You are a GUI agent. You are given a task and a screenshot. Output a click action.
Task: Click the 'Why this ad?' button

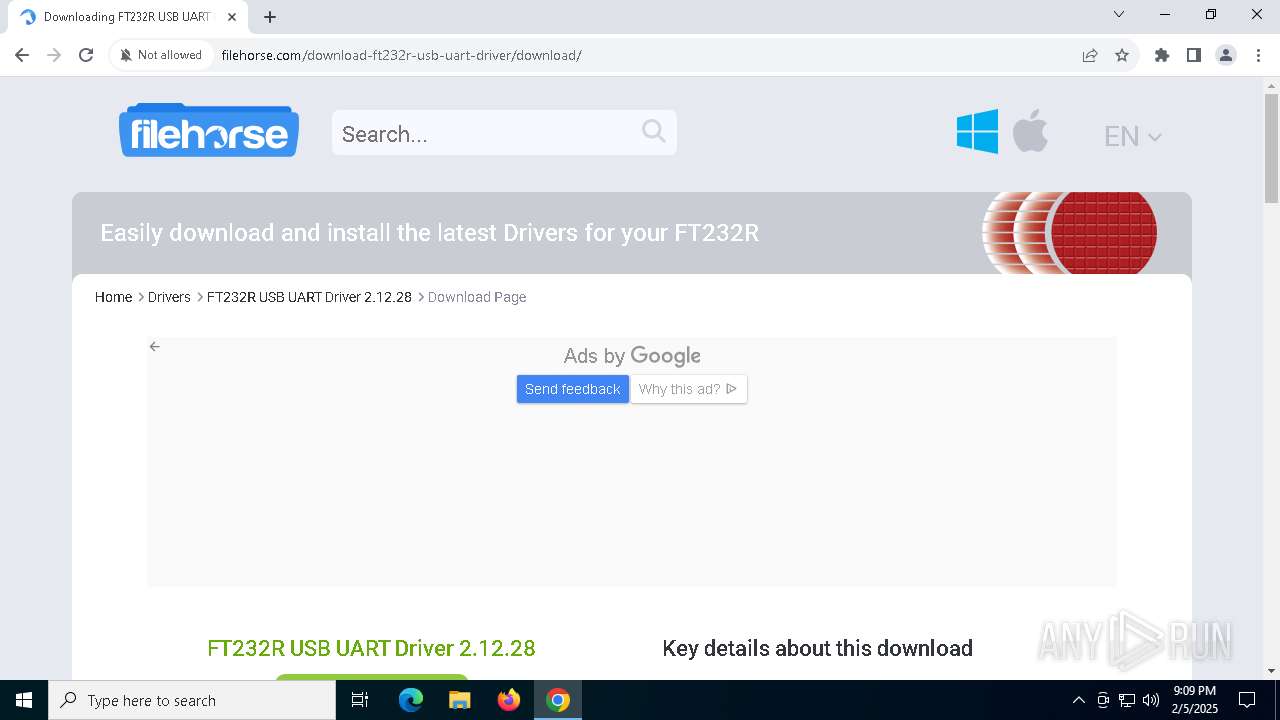tap(688, 389)
